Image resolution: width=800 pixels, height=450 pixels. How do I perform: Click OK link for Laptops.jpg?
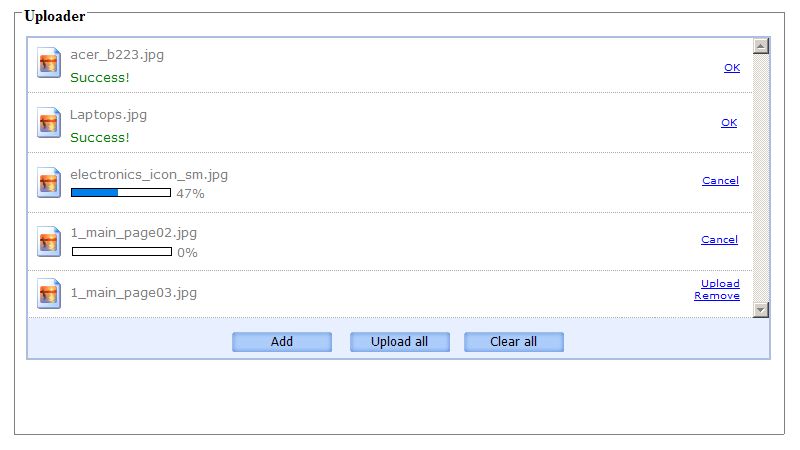point(729,123)
